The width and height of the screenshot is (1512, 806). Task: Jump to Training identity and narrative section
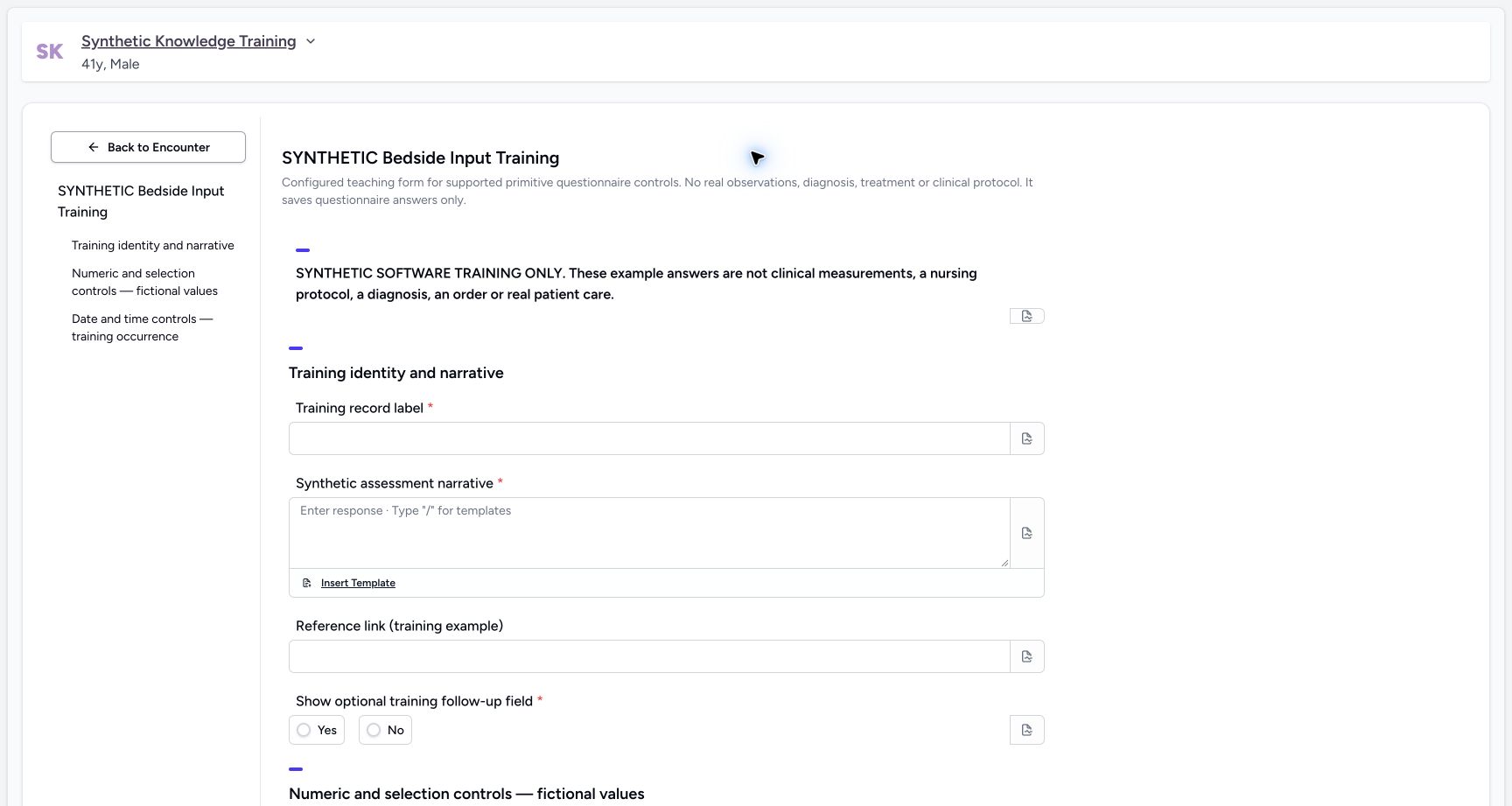pos(153,245)
